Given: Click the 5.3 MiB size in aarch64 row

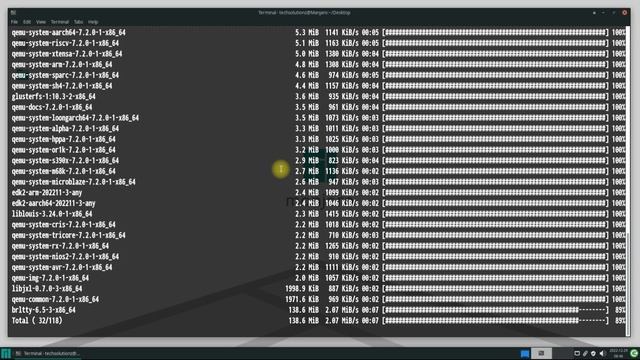Looking at the screenshot, I should point(307,32).
